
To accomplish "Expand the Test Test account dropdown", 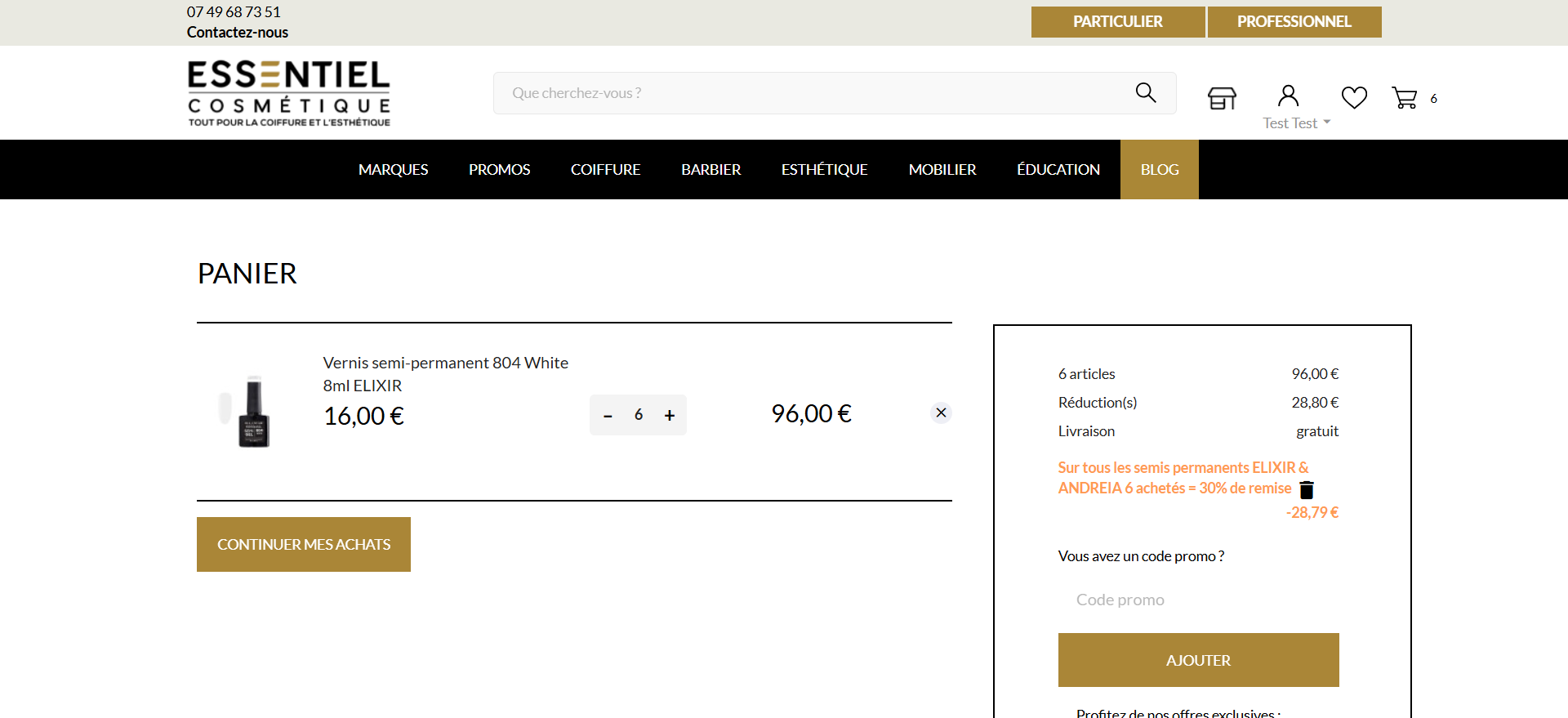I will click(1297, 123).
